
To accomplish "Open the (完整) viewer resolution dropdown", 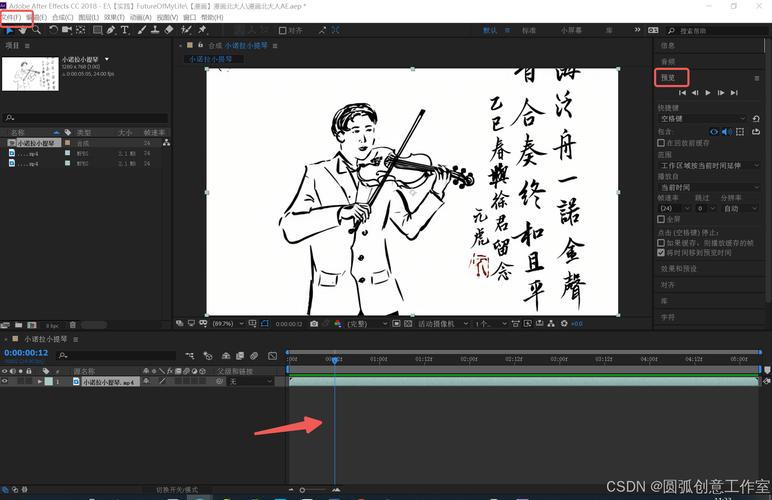I will coord(367,324).
